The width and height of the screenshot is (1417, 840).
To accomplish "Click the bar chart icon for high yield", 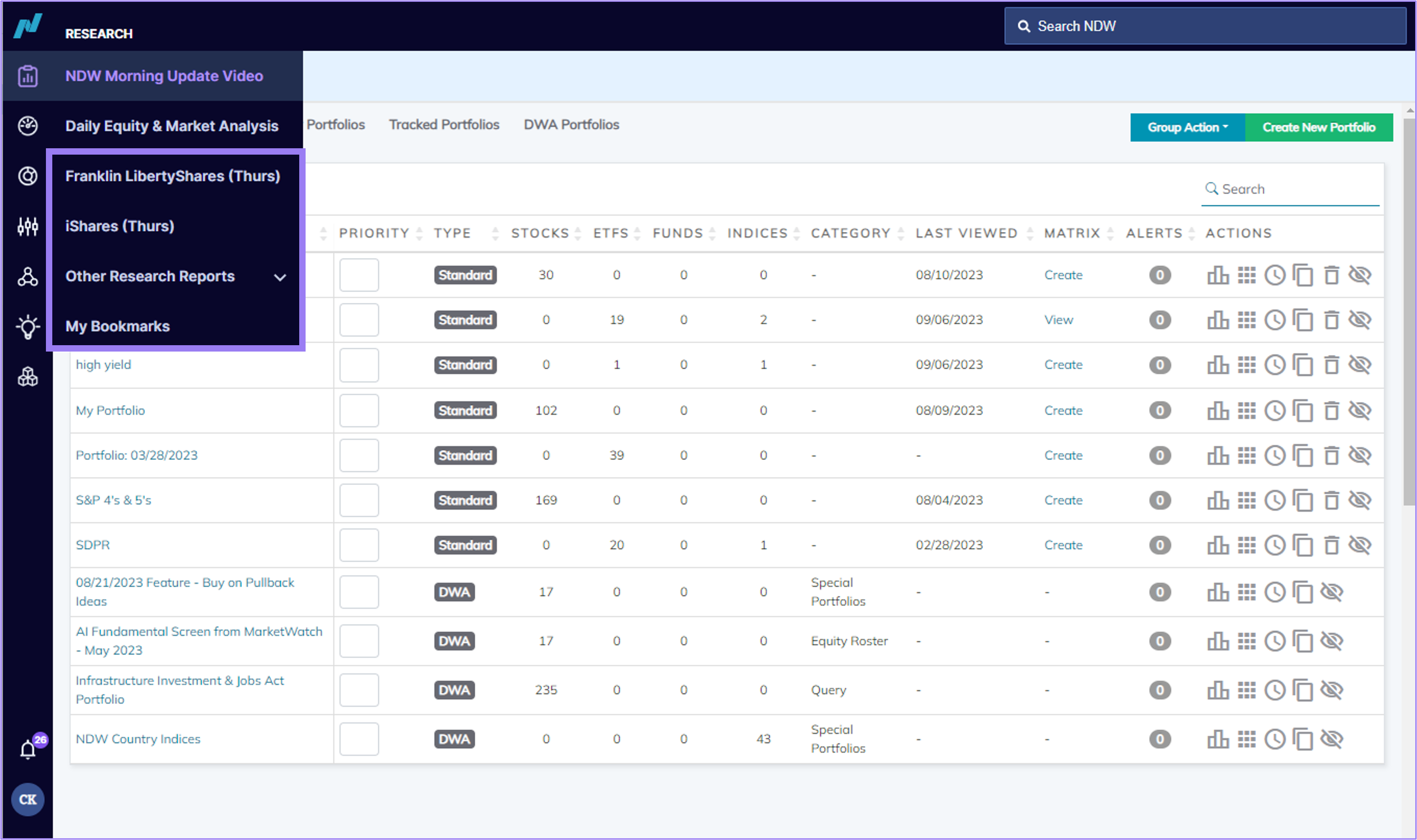I will coord(1218,365).
